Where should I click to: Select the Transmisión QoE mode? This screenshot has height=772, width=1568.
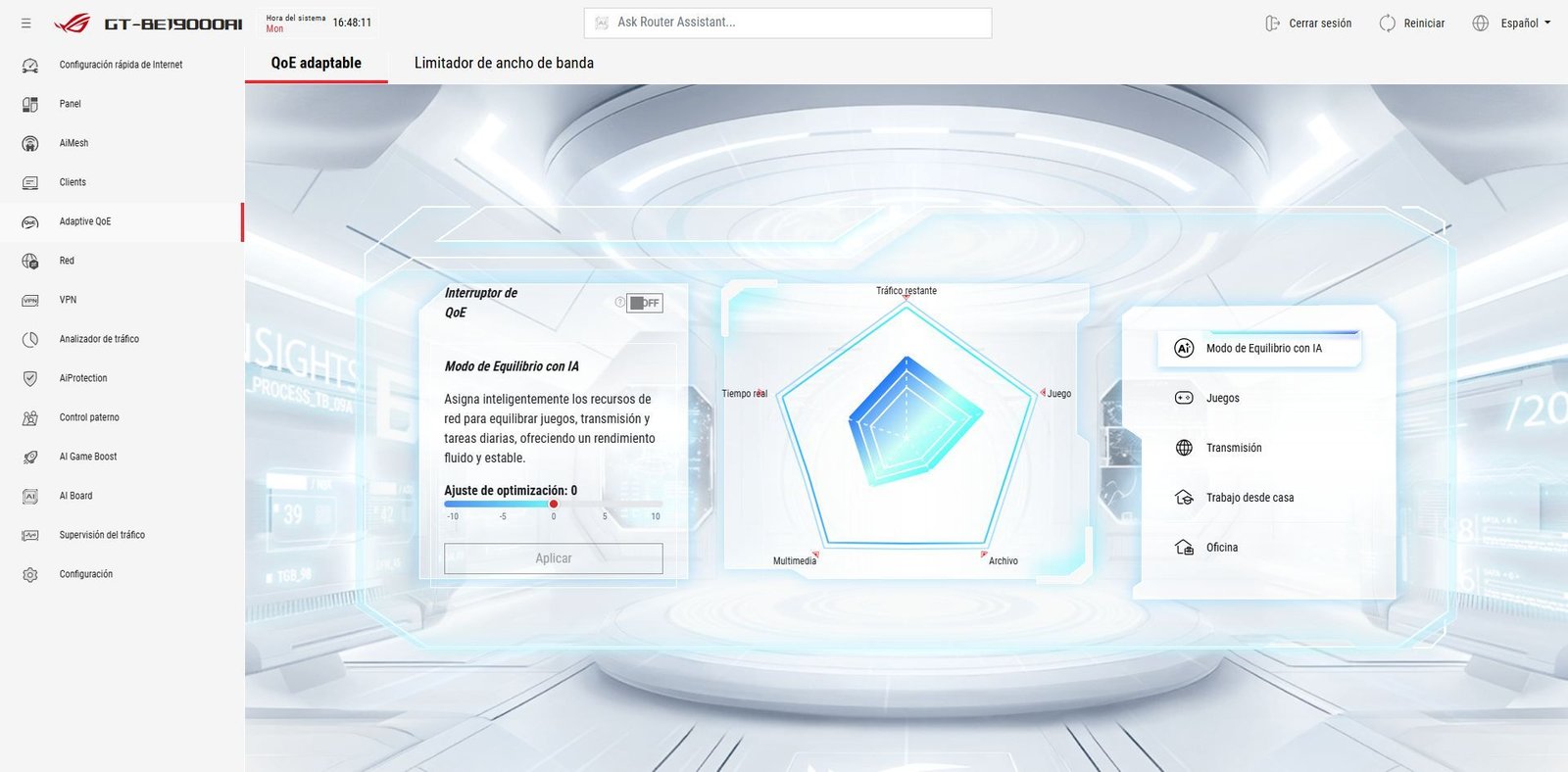click(x=1233, y=448)
